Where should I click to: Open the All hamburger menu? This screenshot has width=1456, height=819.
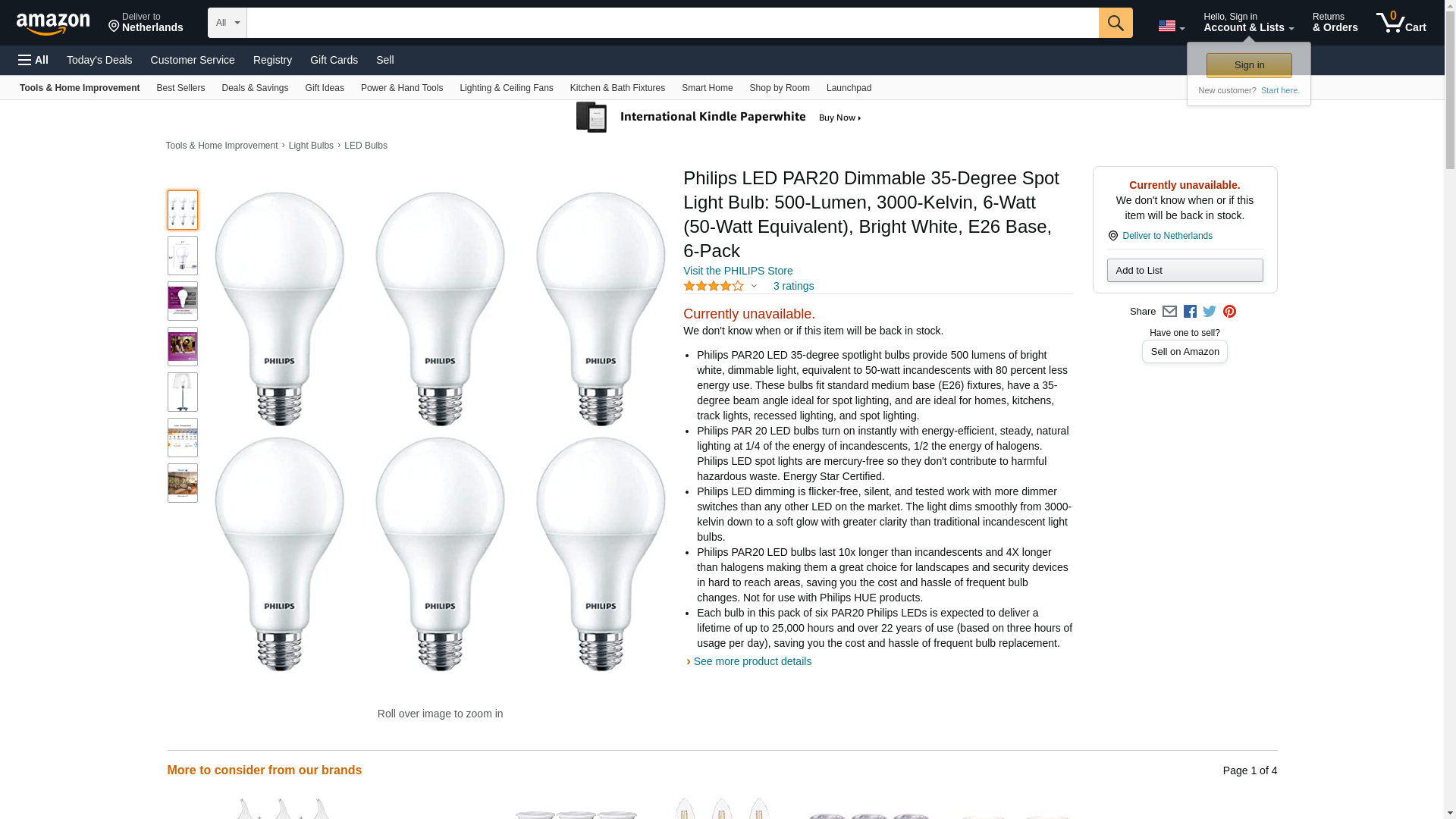33,60
